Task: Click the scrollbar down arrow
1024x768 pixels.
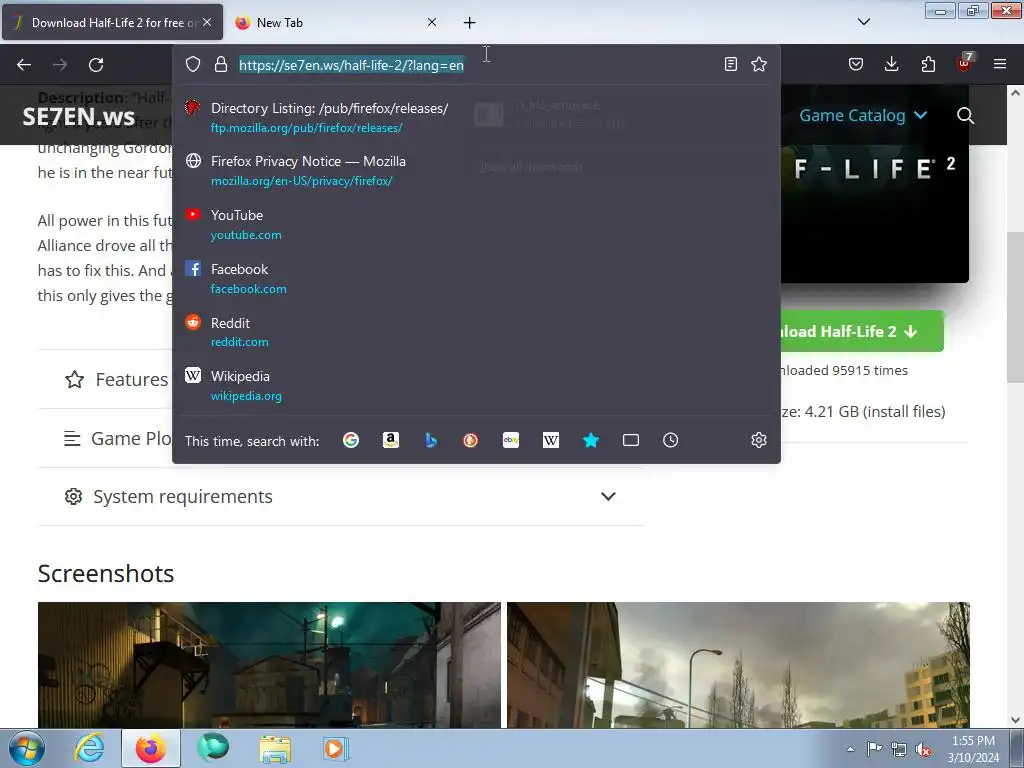Action: 1015,720
